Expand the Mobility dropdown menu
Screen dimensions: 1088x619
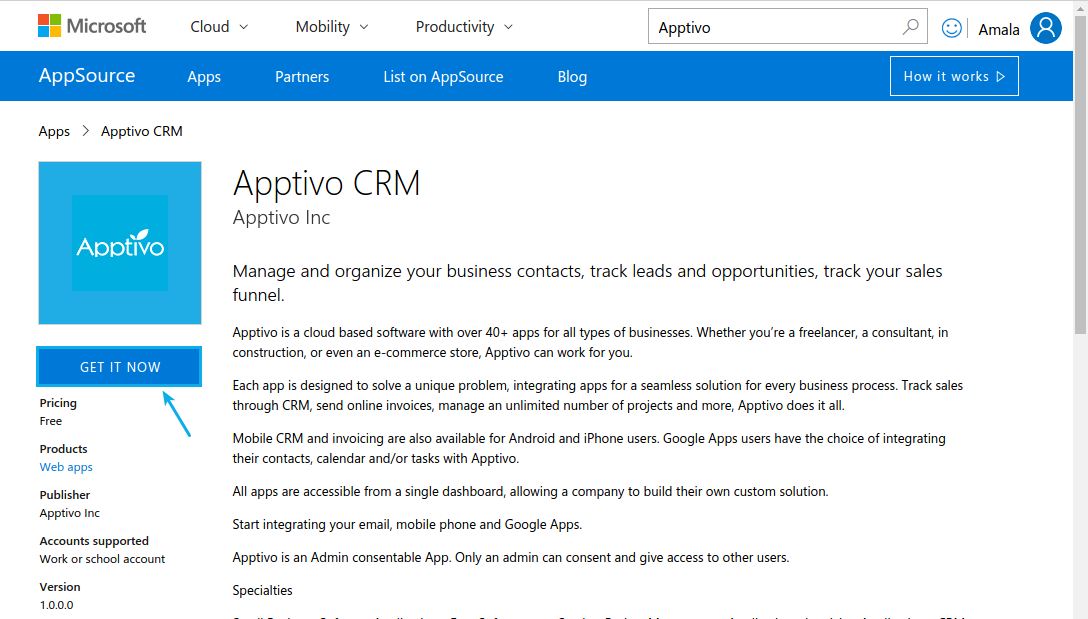pyautogui.click(x=332, y=27)
